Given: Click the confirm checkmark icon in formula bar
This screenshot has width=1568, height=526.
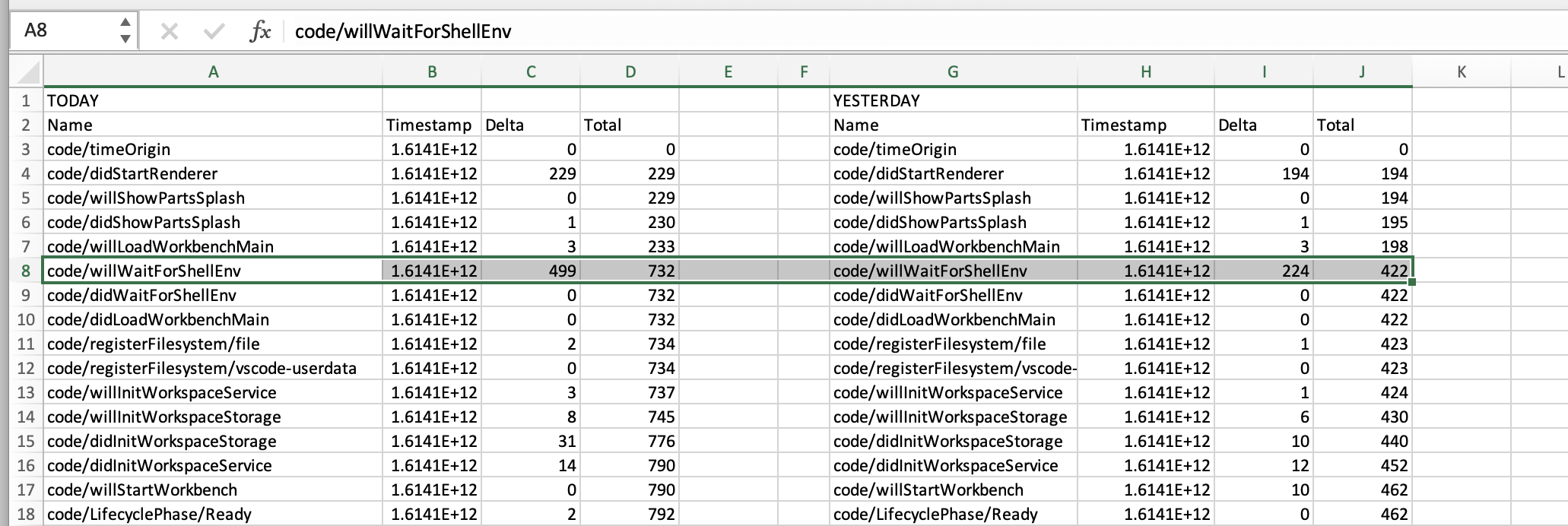Looking at the screenshot, I should click(214, 31).
